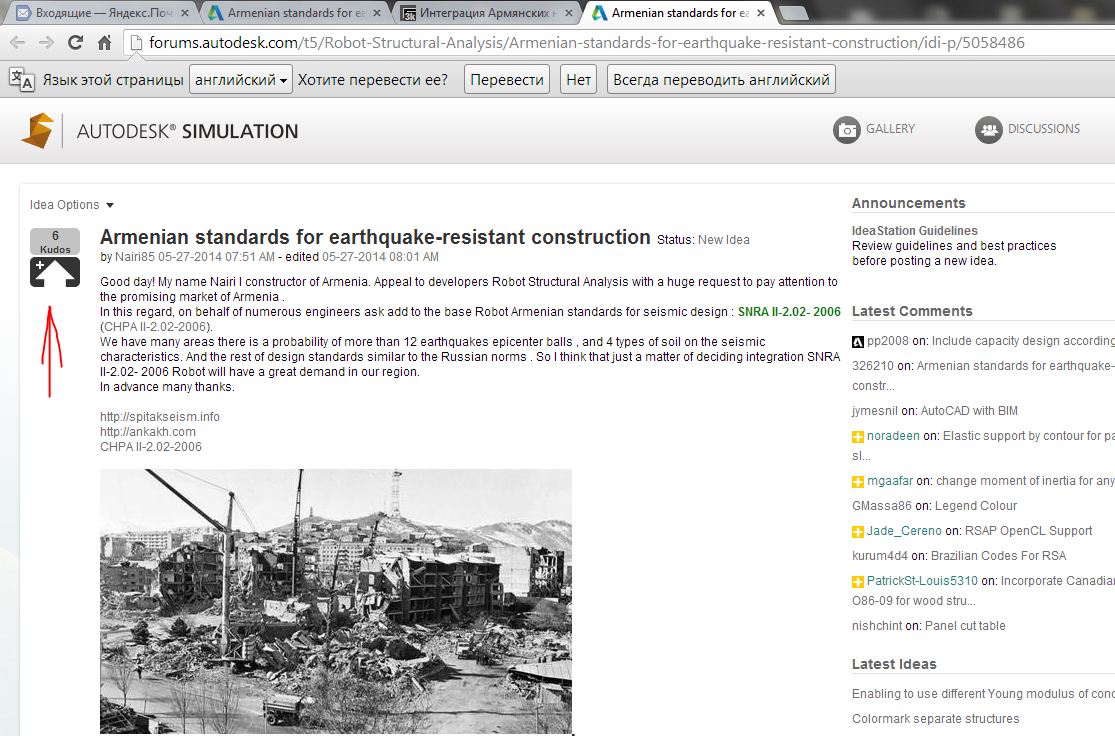Open the spitakseism.info link

(x=159, y=417)
